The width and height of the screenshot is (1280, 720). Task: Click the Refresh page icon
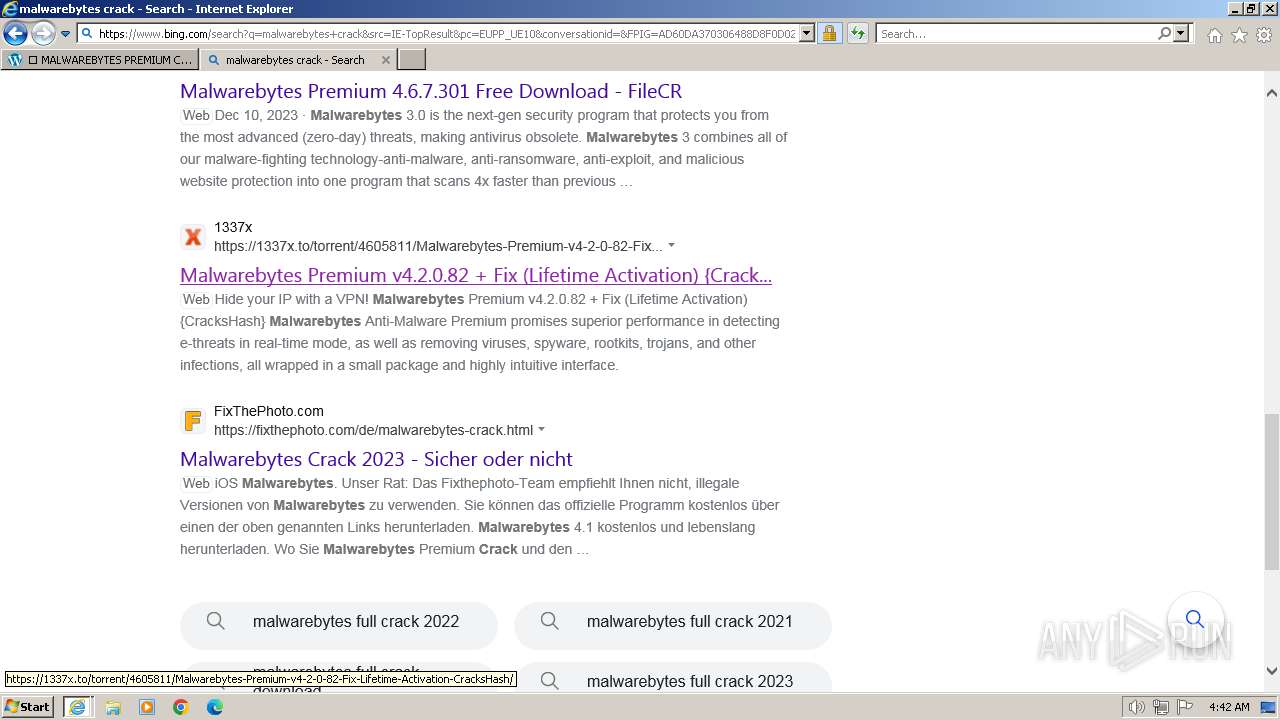pyautogui.click(x=857, y=33)
